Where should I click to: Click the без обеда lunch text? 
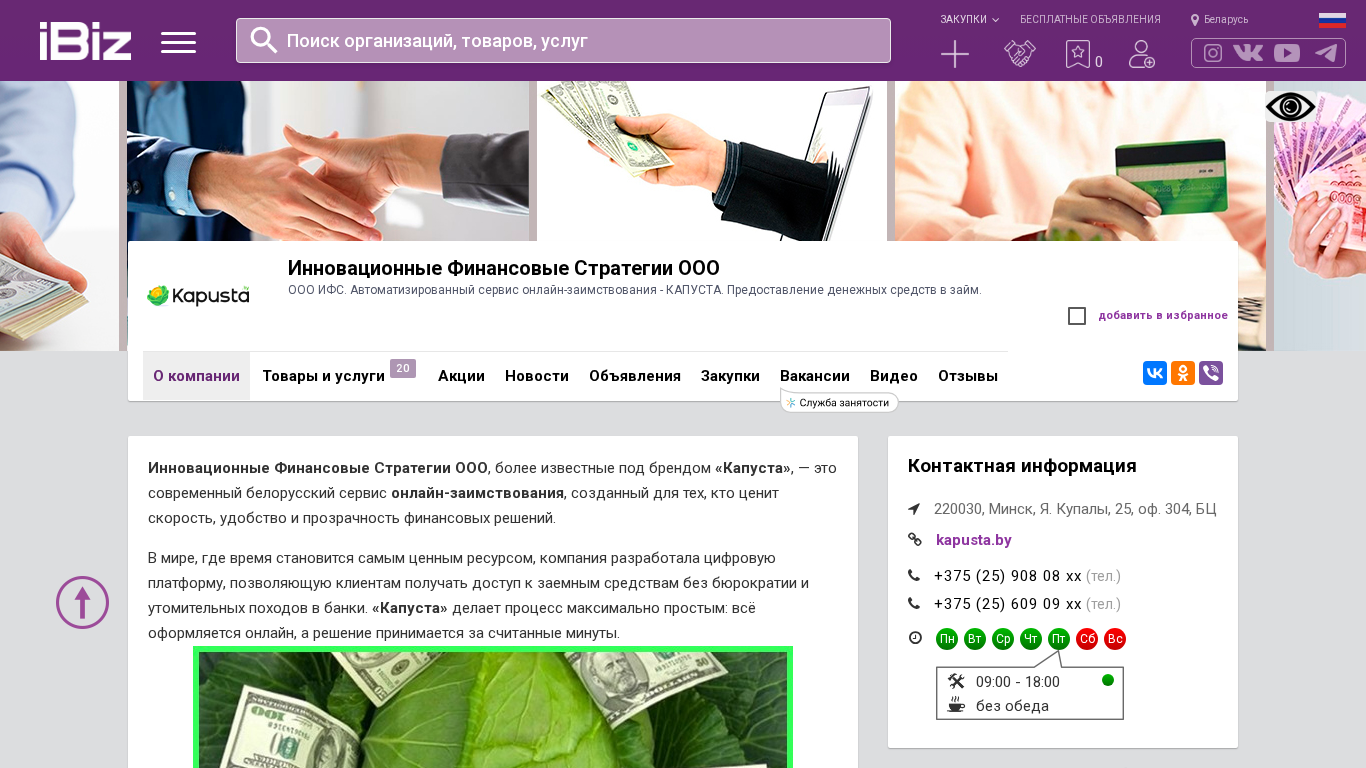tap(1012, 706)
